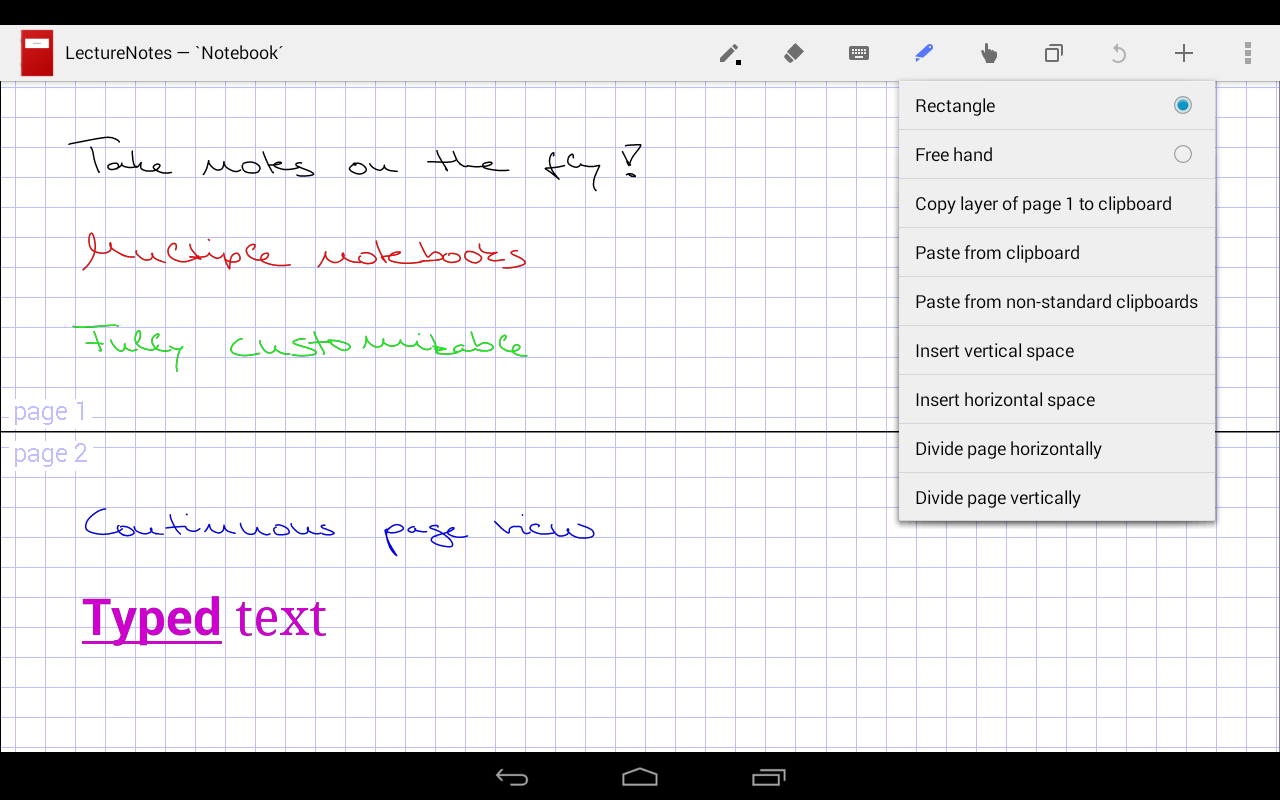Click the LectureNotes app icon
The image size is (1280, 800).
coord(36,52)
